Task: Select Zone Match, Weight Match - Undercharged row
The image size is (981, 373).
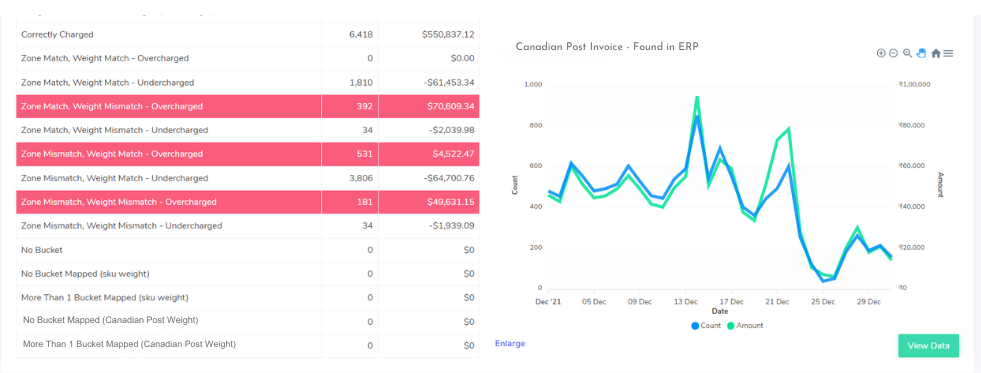Action: pos(248,83)
